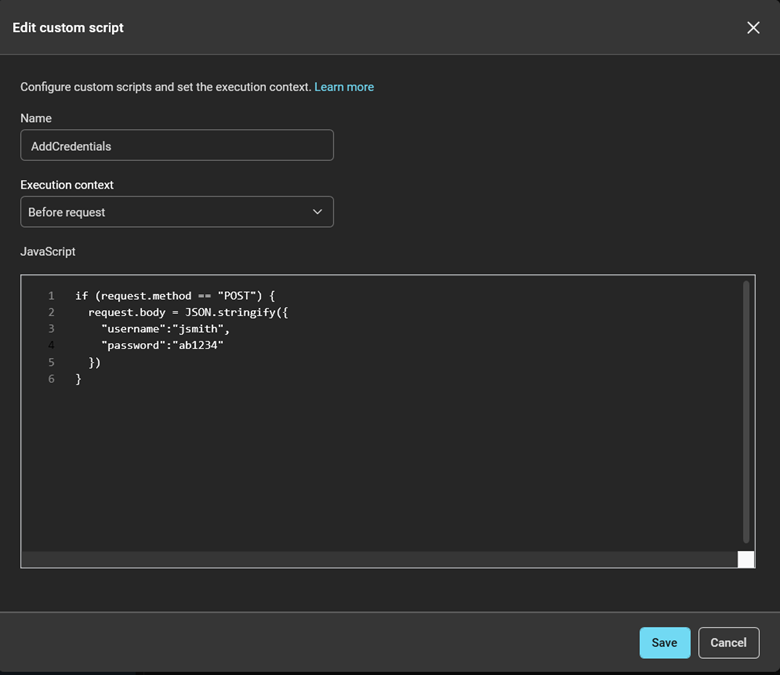Click empty area below the code lines
Screen dimensions: 780x675
coord(380,470)
